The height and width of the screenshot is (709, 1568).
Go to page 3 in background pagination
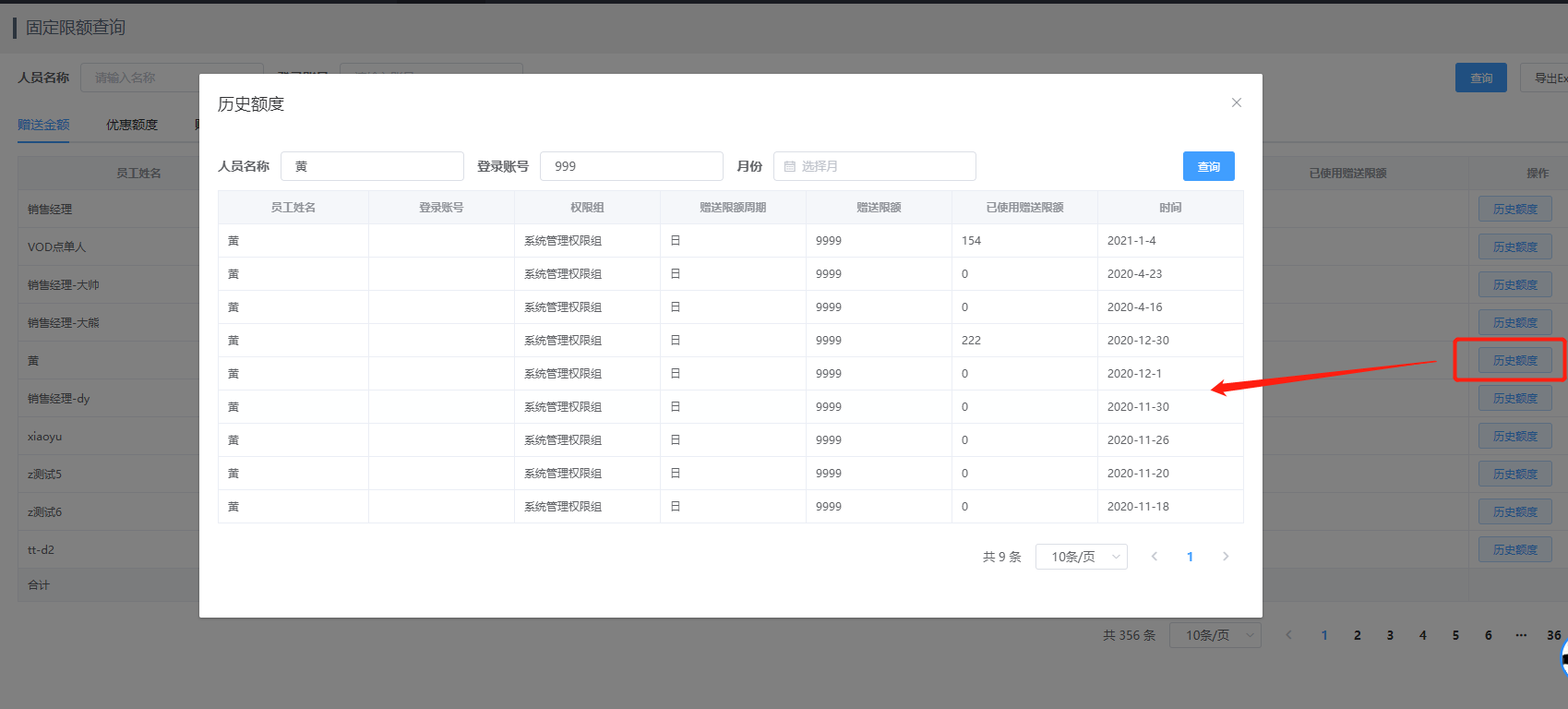(1390, 635)
